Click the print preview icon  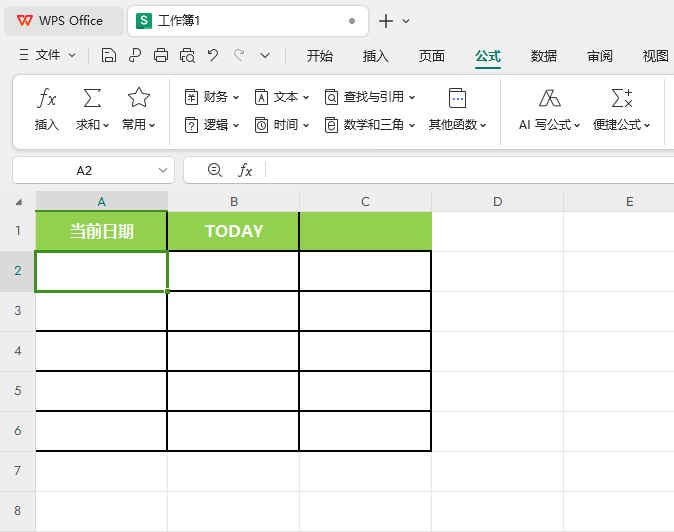tap(187, 56)
